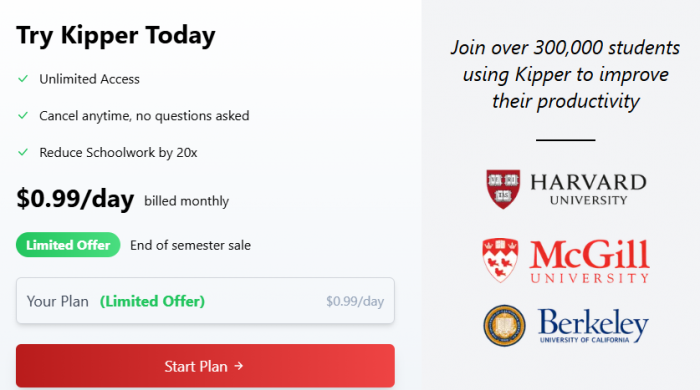Click the McGill UNIVERSITY red wordmark
This screenshot has width=700, height=390.
click(x=589, y=261)
